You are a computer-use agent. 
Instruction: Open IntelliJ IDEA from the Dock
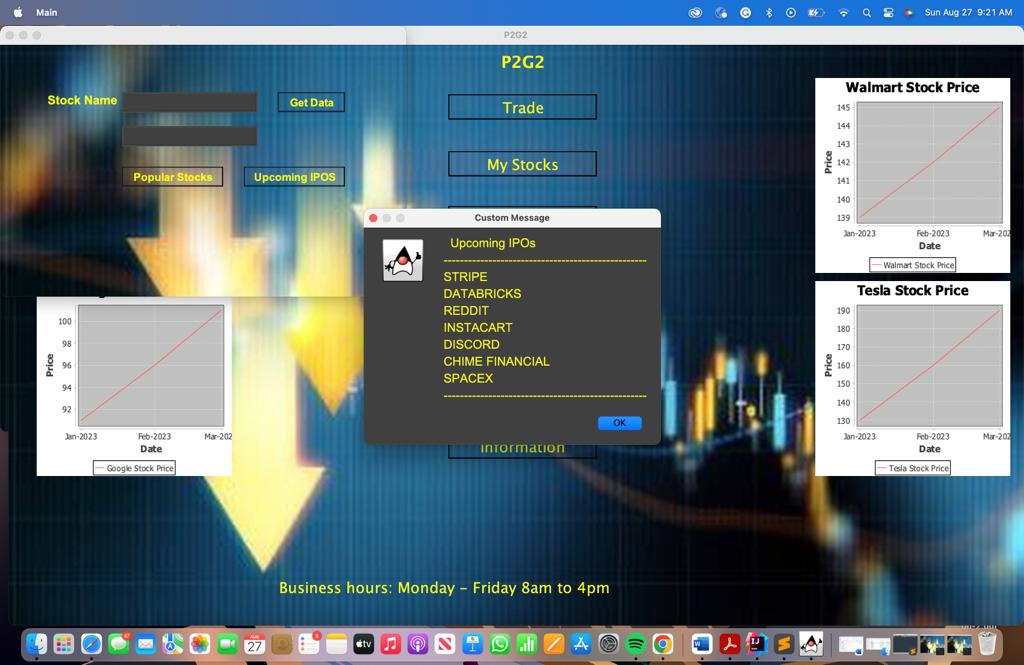coord(756,645)
